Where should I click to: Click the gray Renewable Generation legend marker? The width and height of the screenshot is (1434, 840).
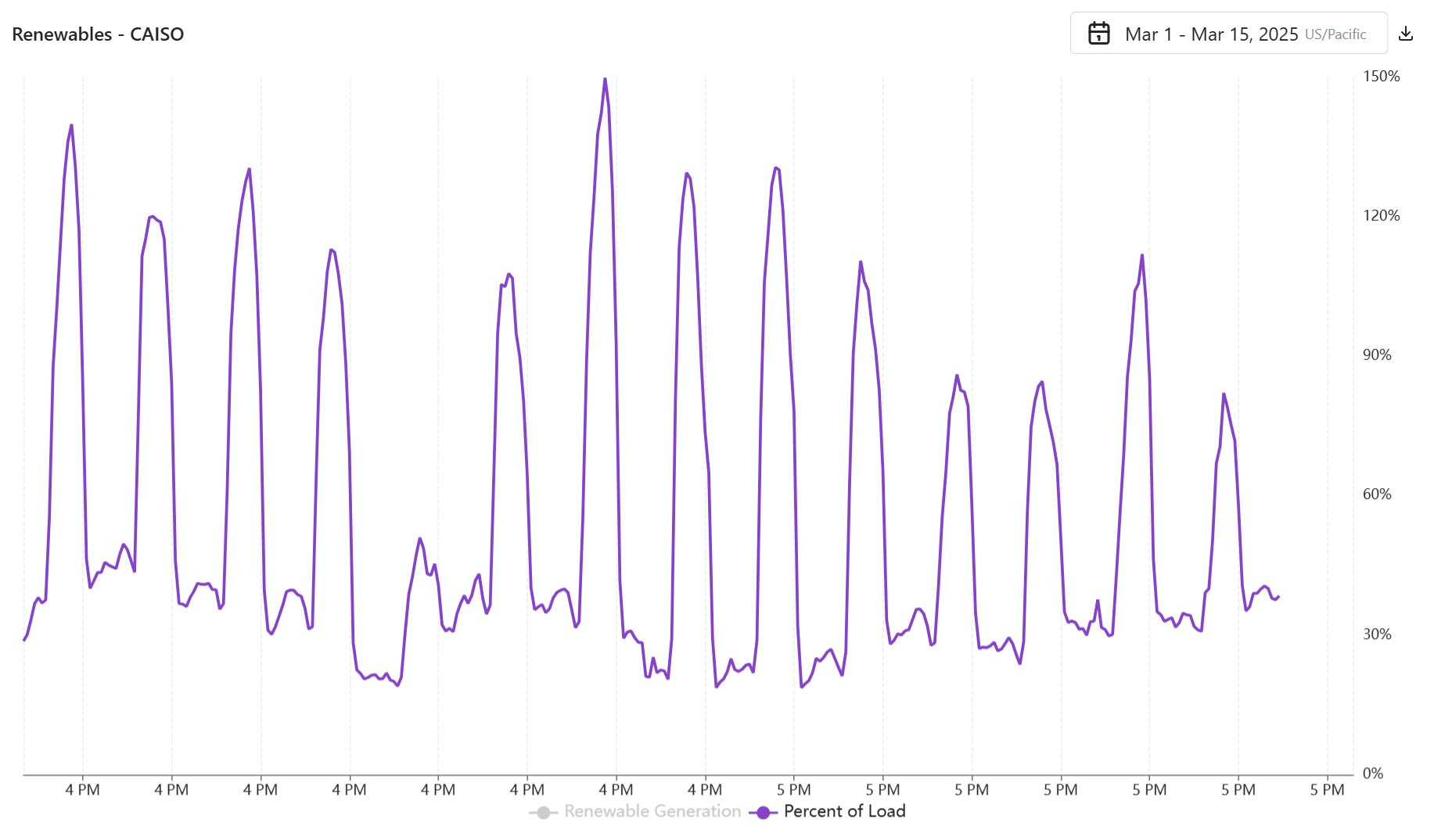click(x=543, y=813)
